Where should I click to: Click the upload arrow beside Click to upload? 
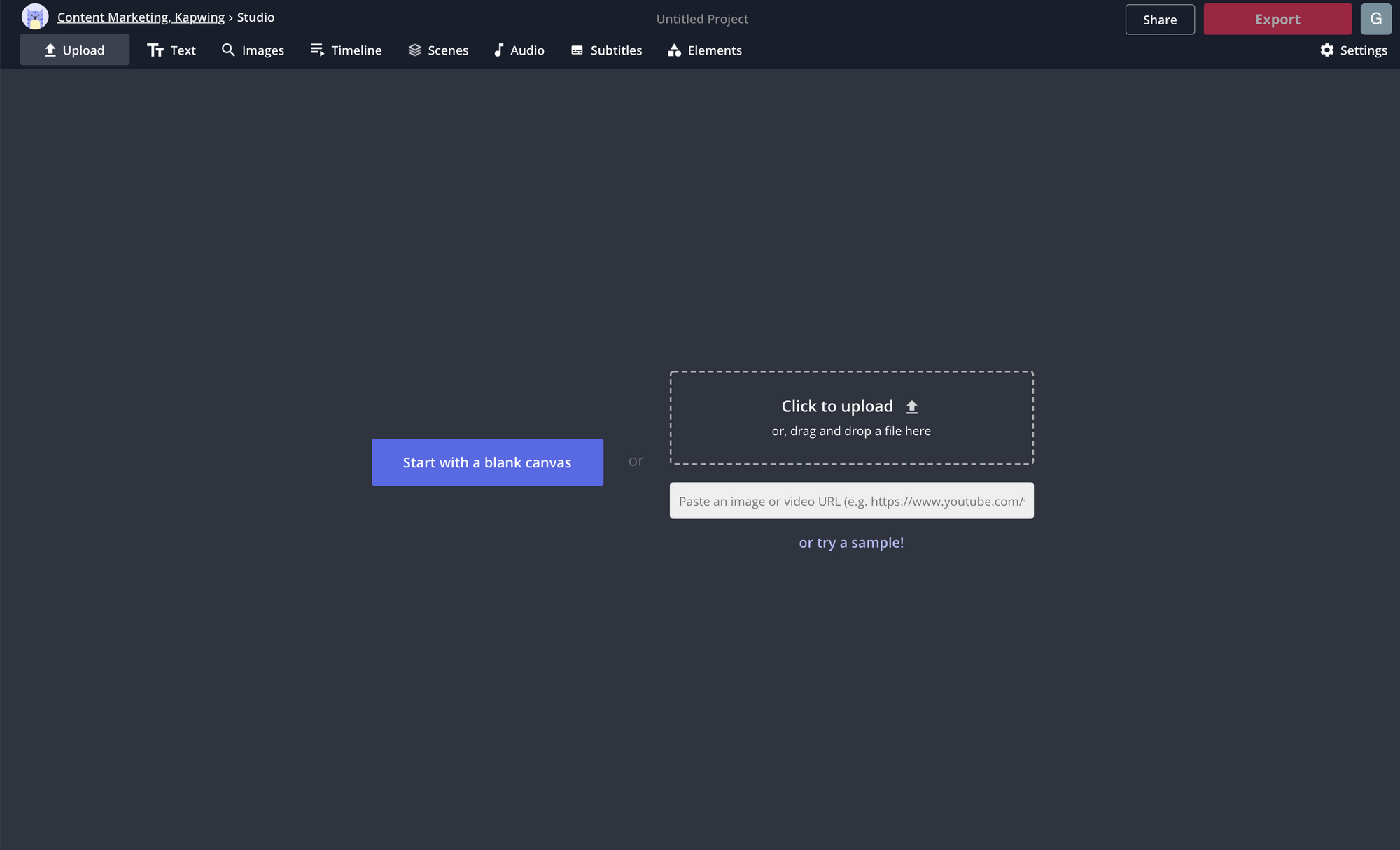click(x=911, y=406)
